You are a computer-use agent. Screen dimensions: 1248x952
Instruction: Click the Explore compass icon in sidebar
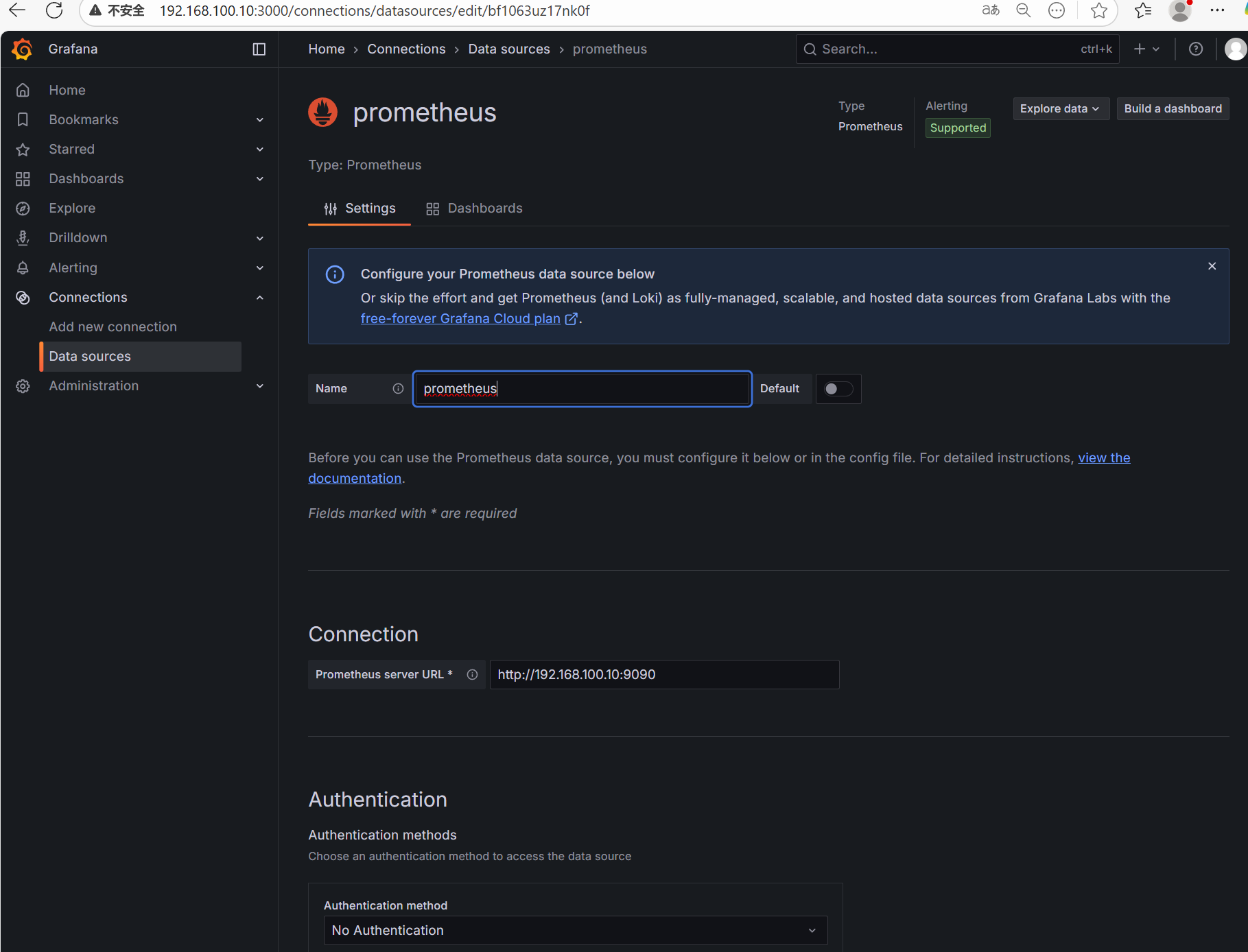23,208
